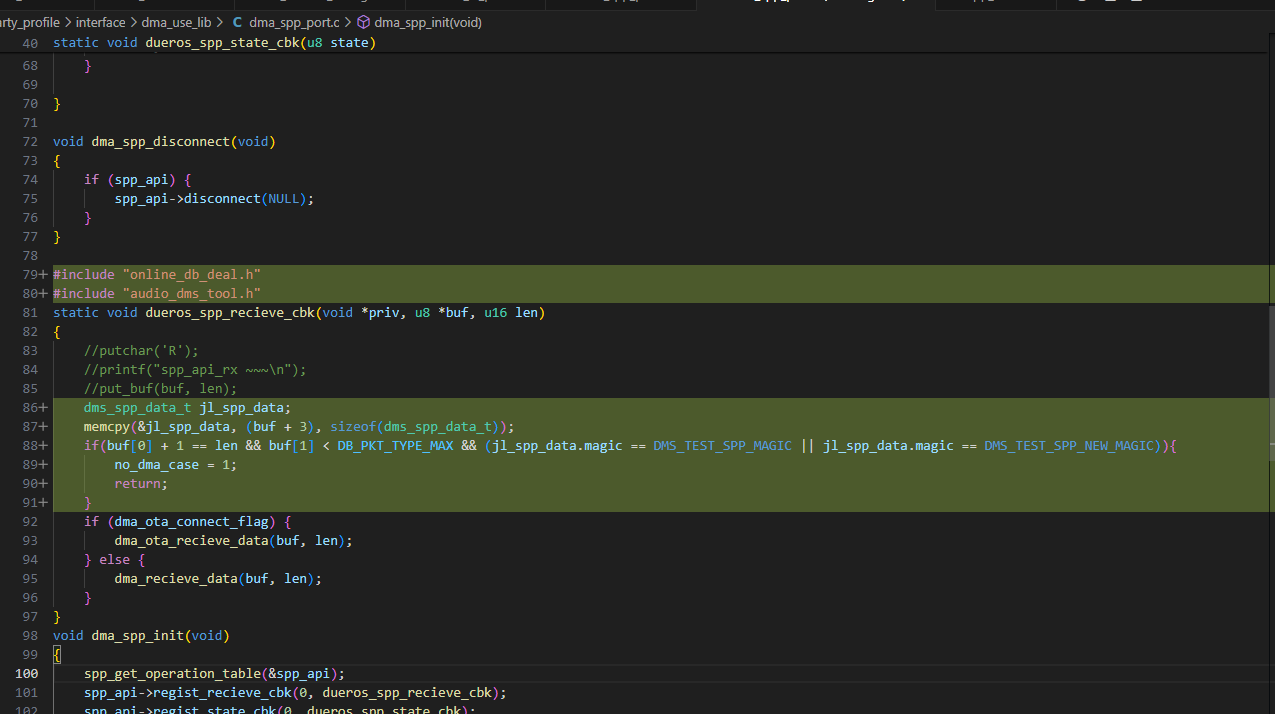The height and width of the screenshot is (714, 1275).
Task: Click the cube symbol icon before dma_spp_init
Action: pyautogui.click(x=364, y=22)
